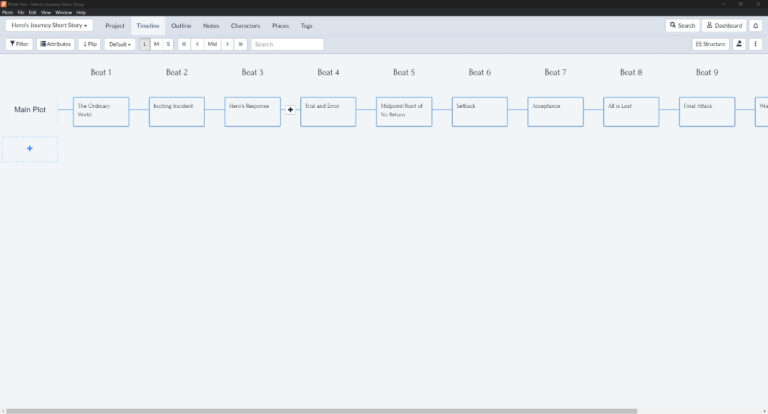This screenshot has width=768, height=414.
Task: Click the timeline Search input field
Action: (x=288, y=44)
